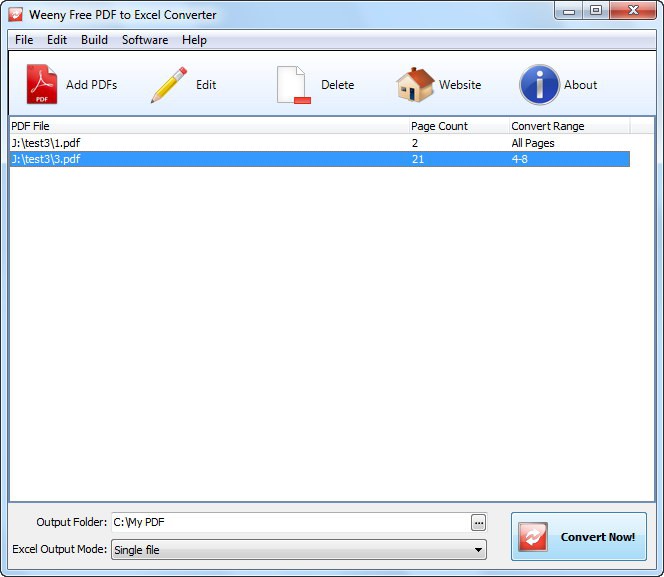Click the PDF File column header
This screenshot has height=577, width=664.
[x=210, y=126]
